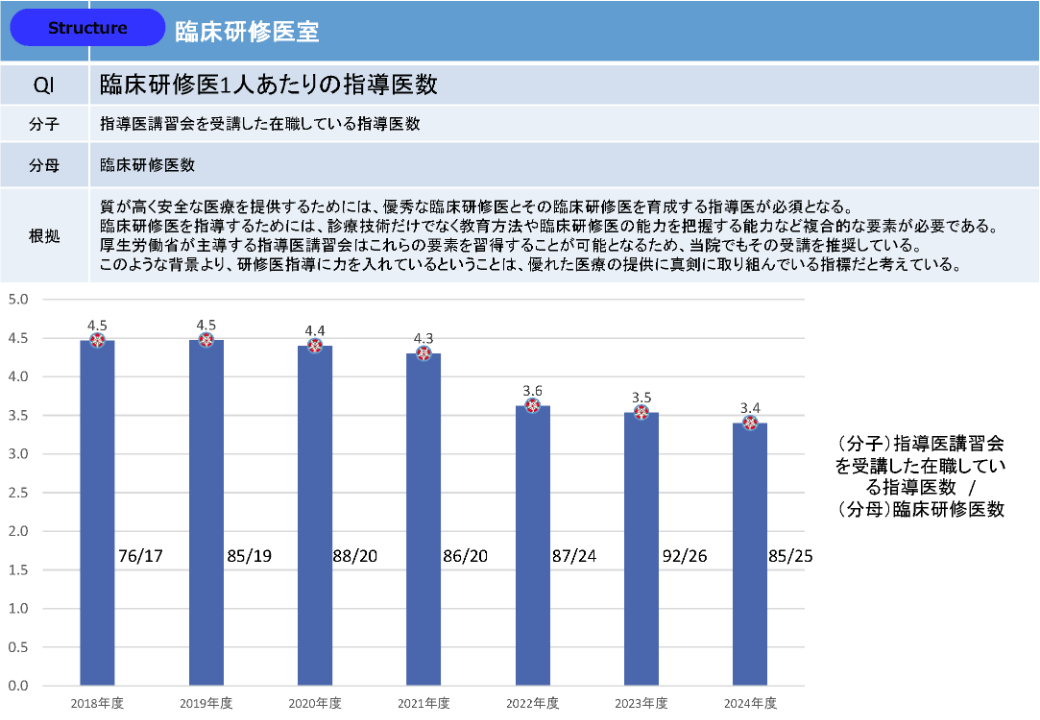This screenshot has width=1040, height=720.
Task: Click the 分母 row label cell
Action: pos(44,165)
